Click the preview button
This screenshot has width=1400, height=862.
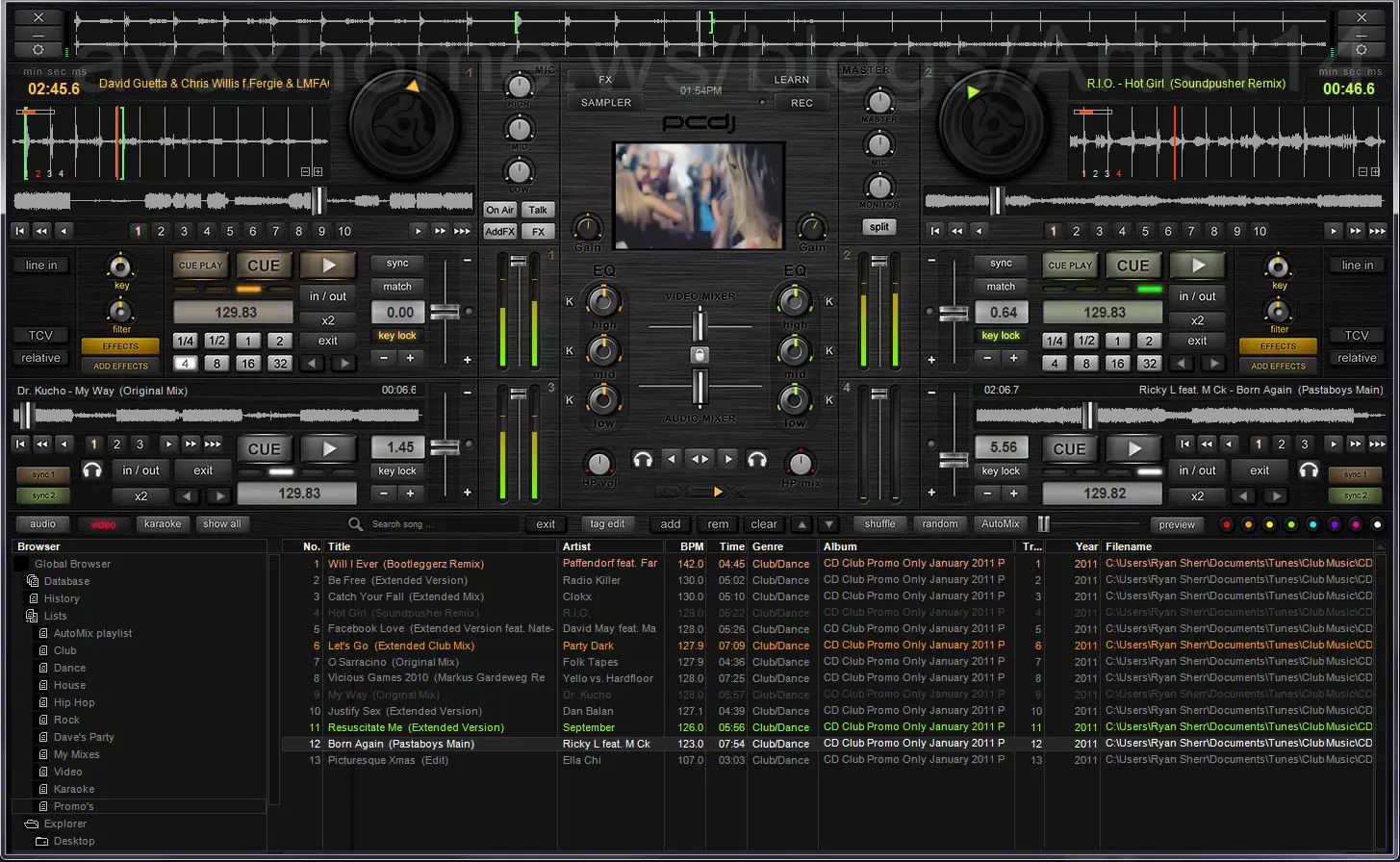pos(1177,524)
